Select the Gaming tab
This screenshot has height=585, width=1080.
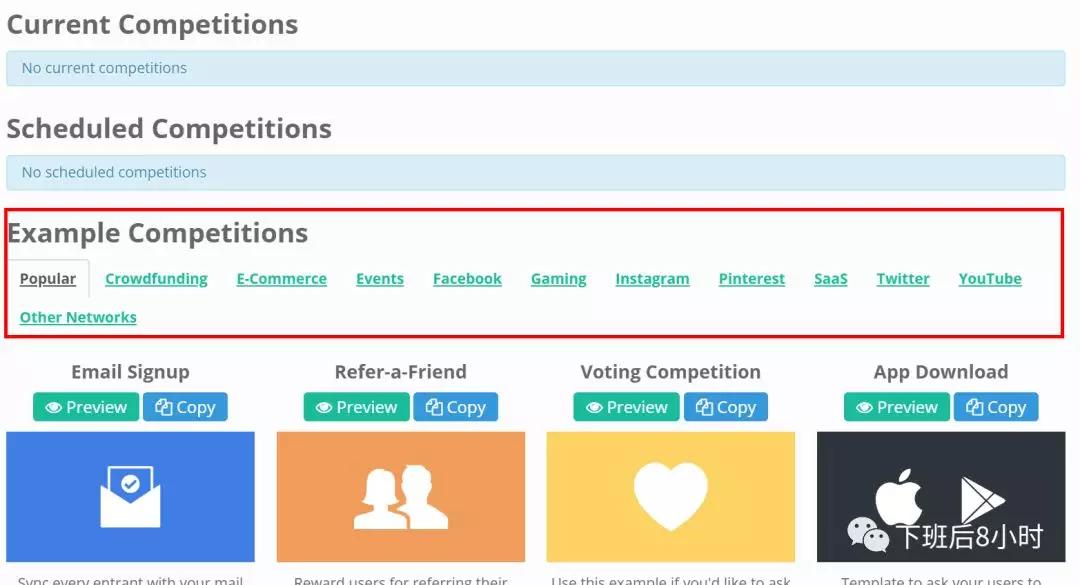558,279
